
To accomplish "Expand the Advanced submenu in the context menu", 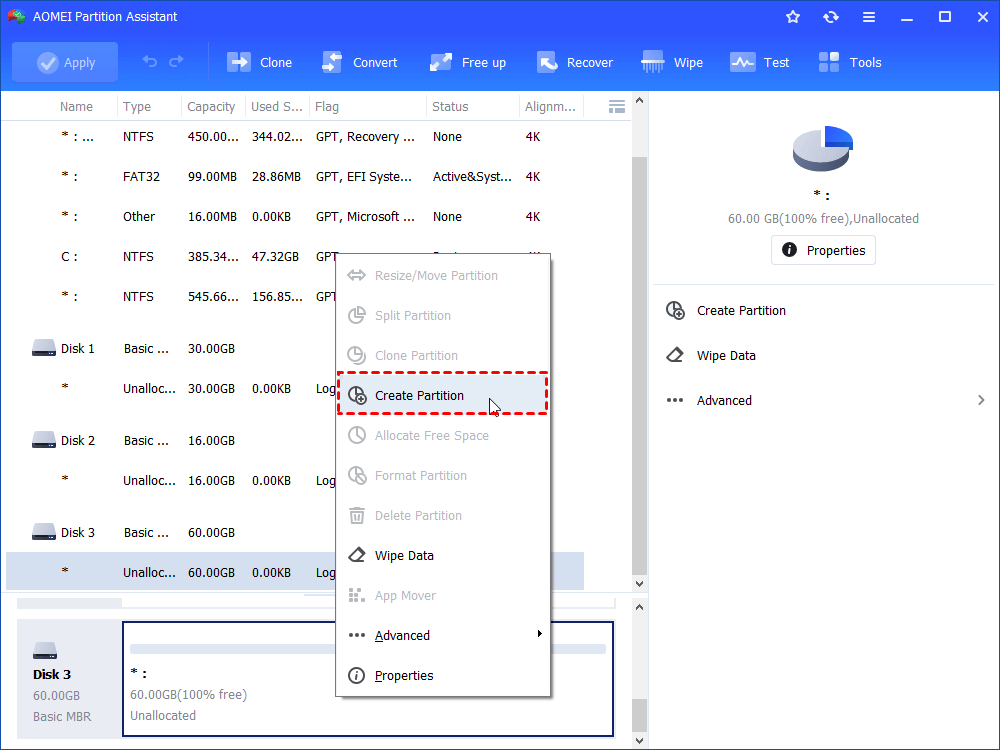I will [403, 634].
